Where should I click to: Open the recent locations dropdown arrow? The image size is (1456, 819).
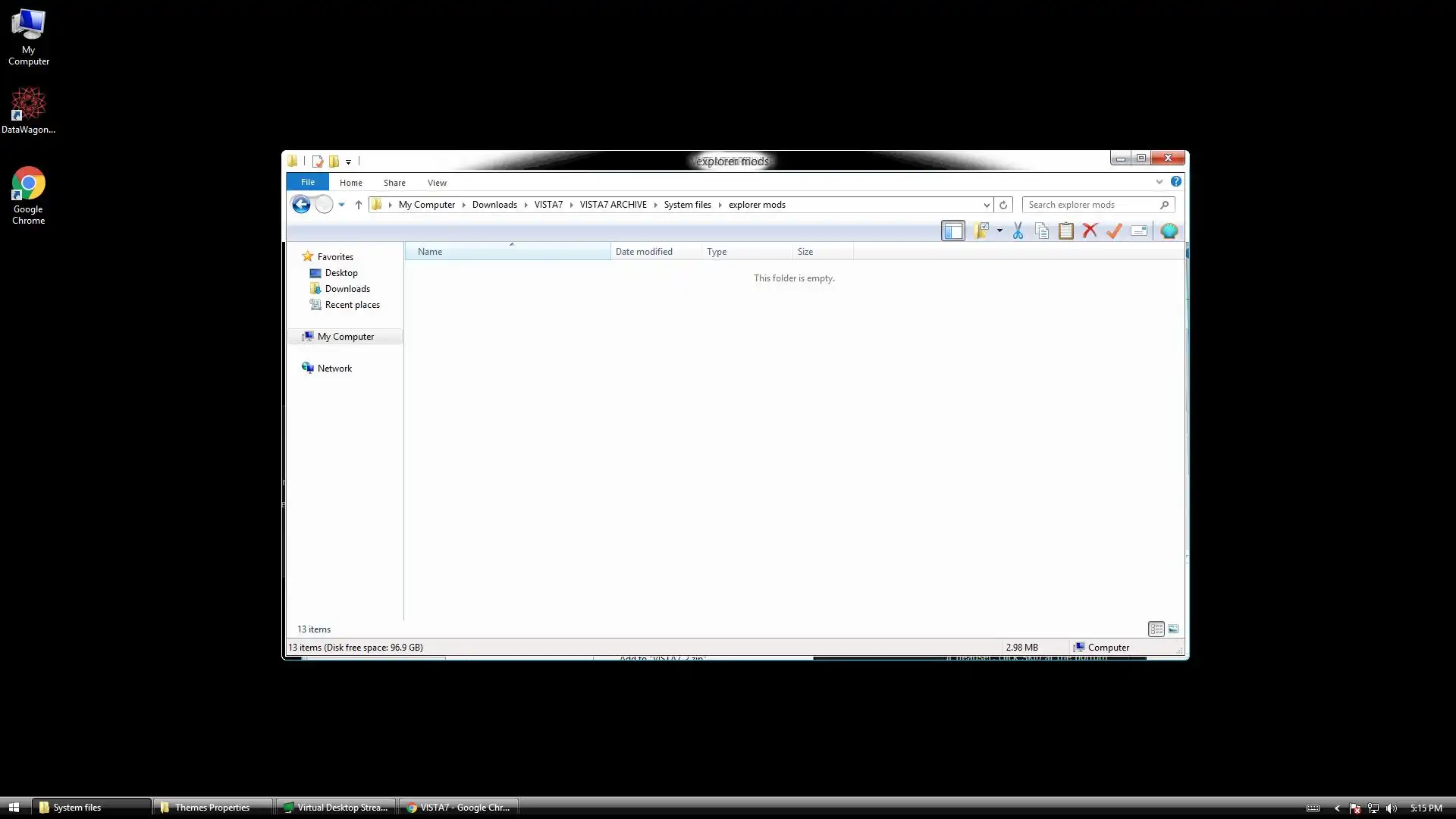pos(342,205)
